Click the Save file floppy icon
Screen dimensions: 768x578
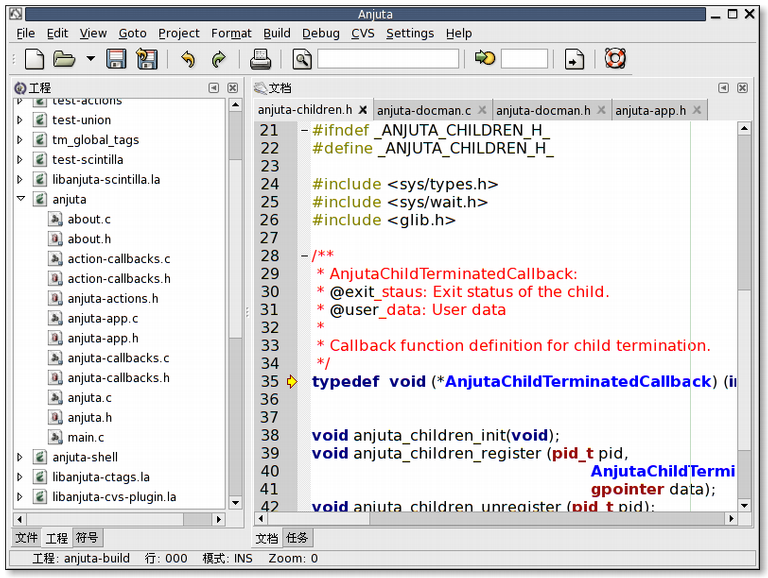117,59
